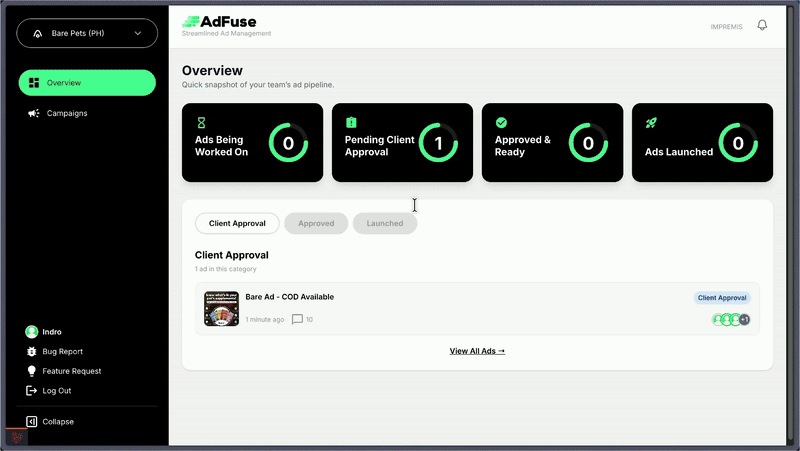
Task: Follow the View All Ads link
Action: 477,351
